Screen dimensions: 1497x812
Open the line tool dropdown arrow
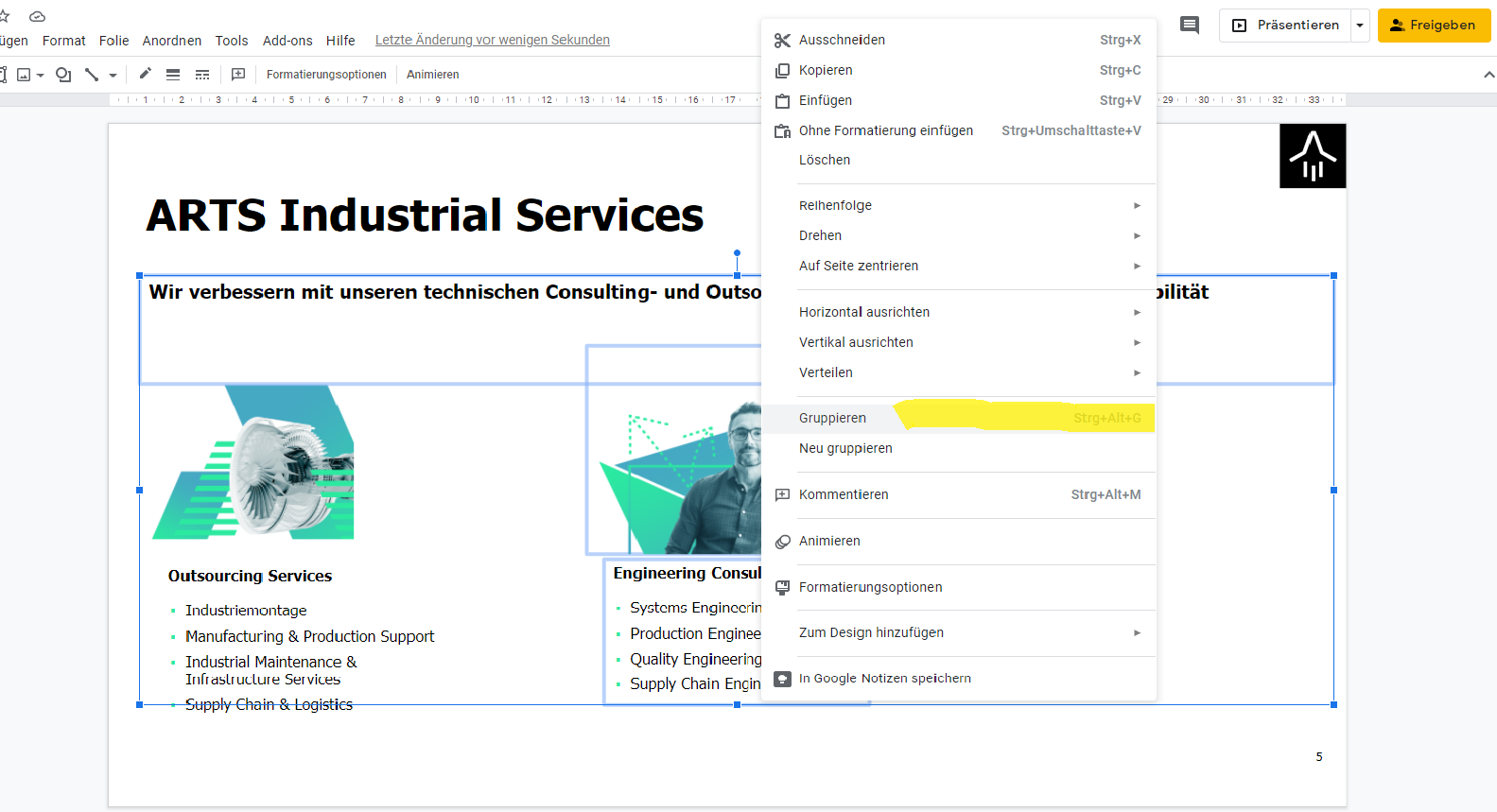pyautogui.click(x=113, y=75)
